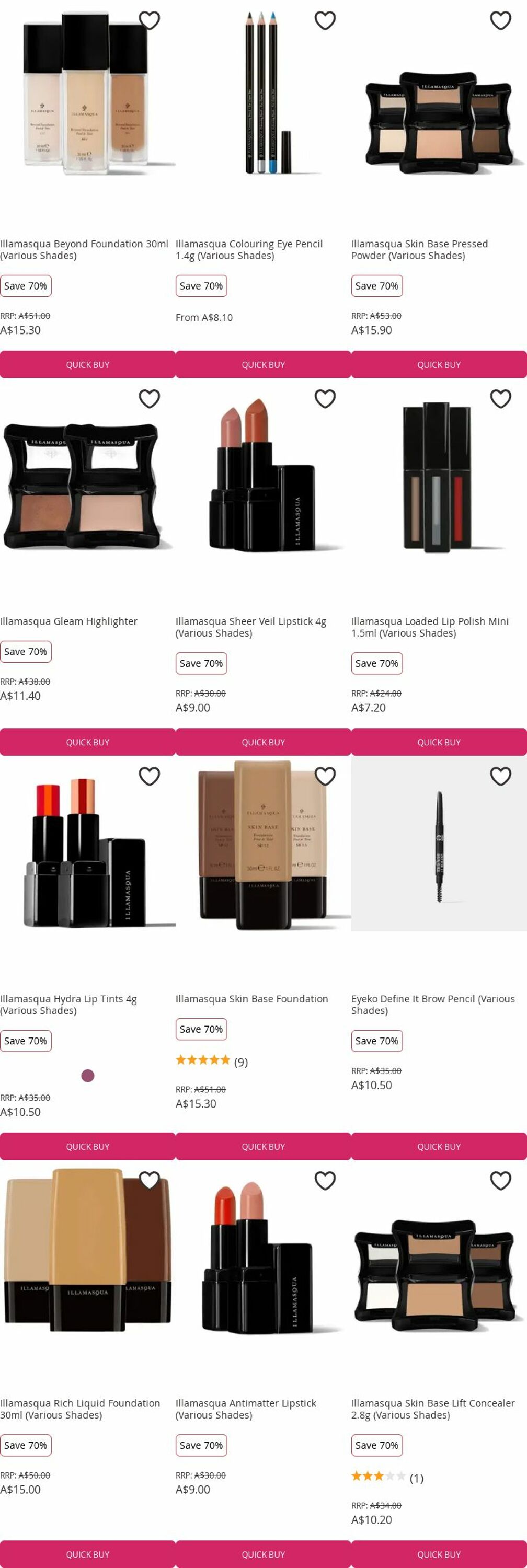The image size is (527, 1568).
Task: Wishlist heart on Skin Base Lift Concealer
Action: pos(500,1180)
